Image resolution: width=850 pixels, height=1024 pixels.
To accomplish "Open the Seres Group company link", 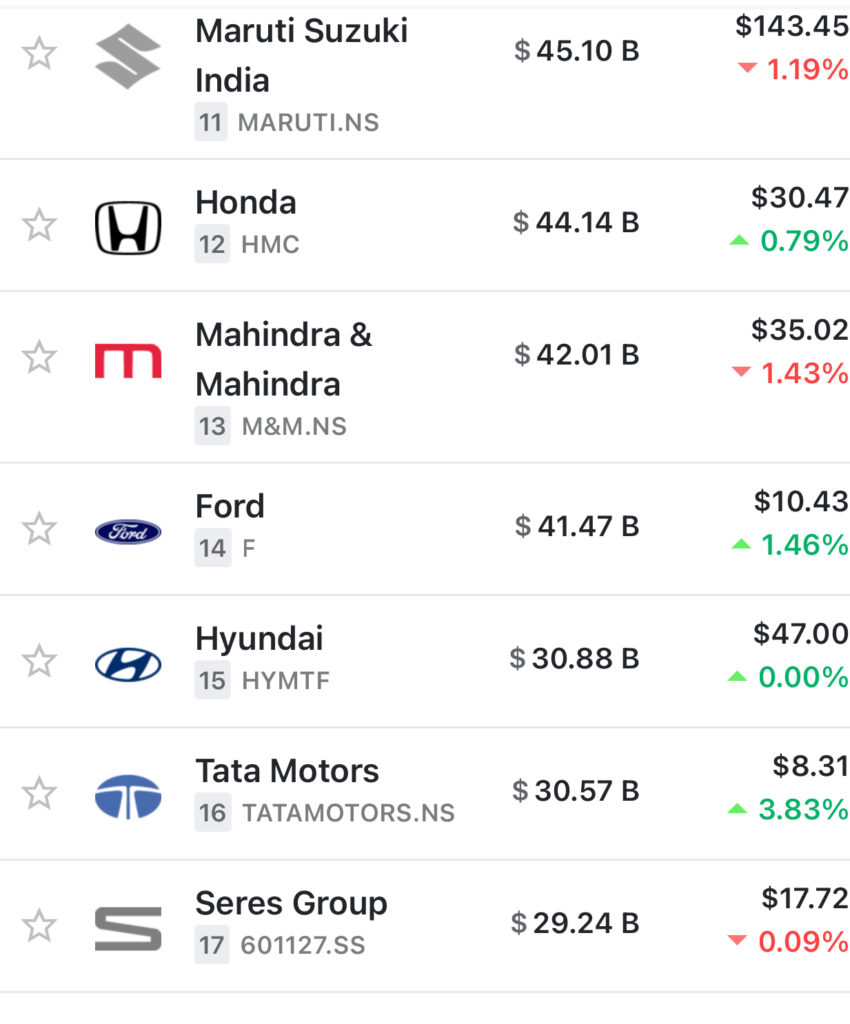I will pyautogui.click(x=291, y=903).
